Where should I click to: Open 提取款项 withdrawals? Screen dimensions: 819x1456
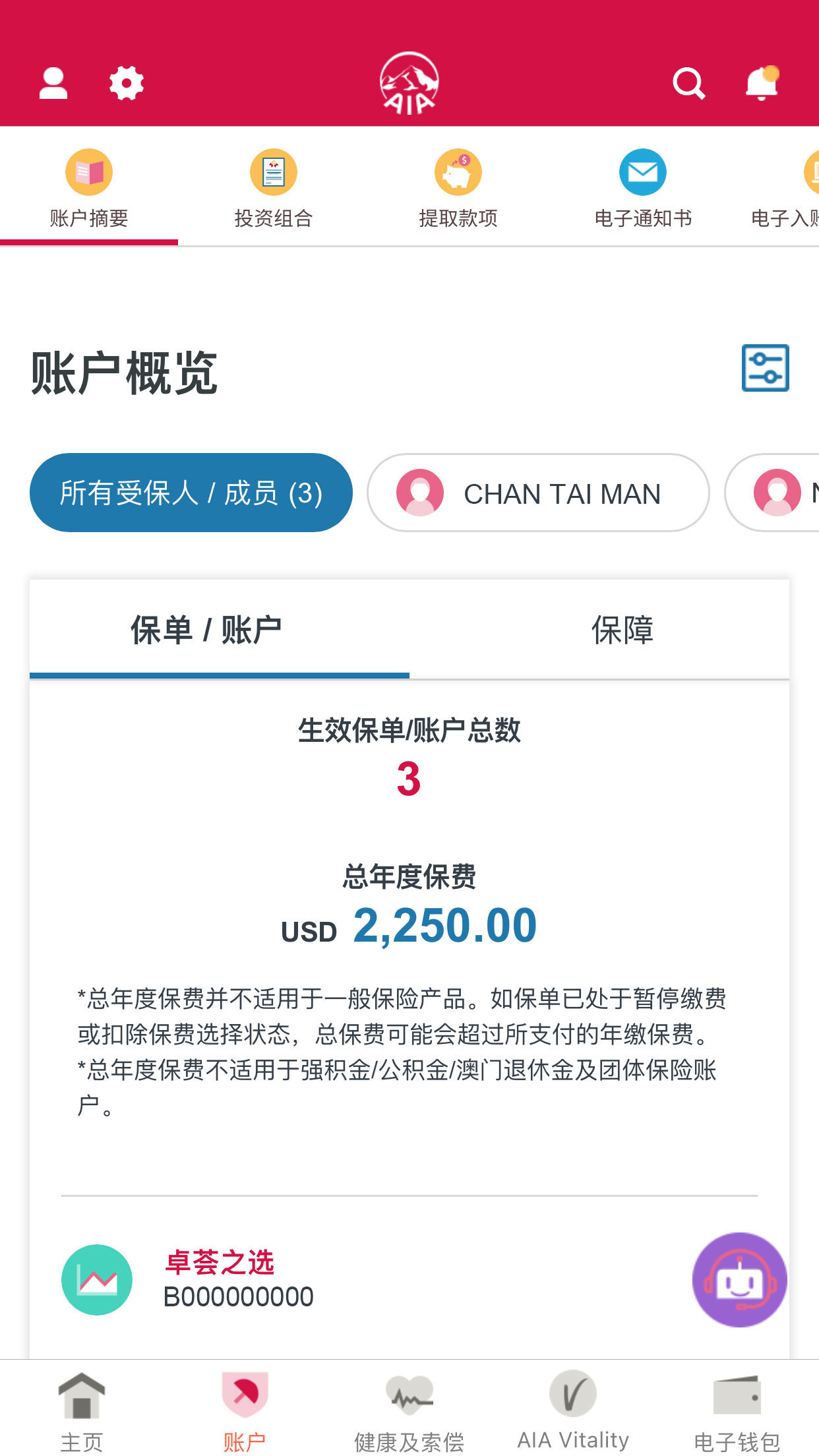(x=458, y=189)
